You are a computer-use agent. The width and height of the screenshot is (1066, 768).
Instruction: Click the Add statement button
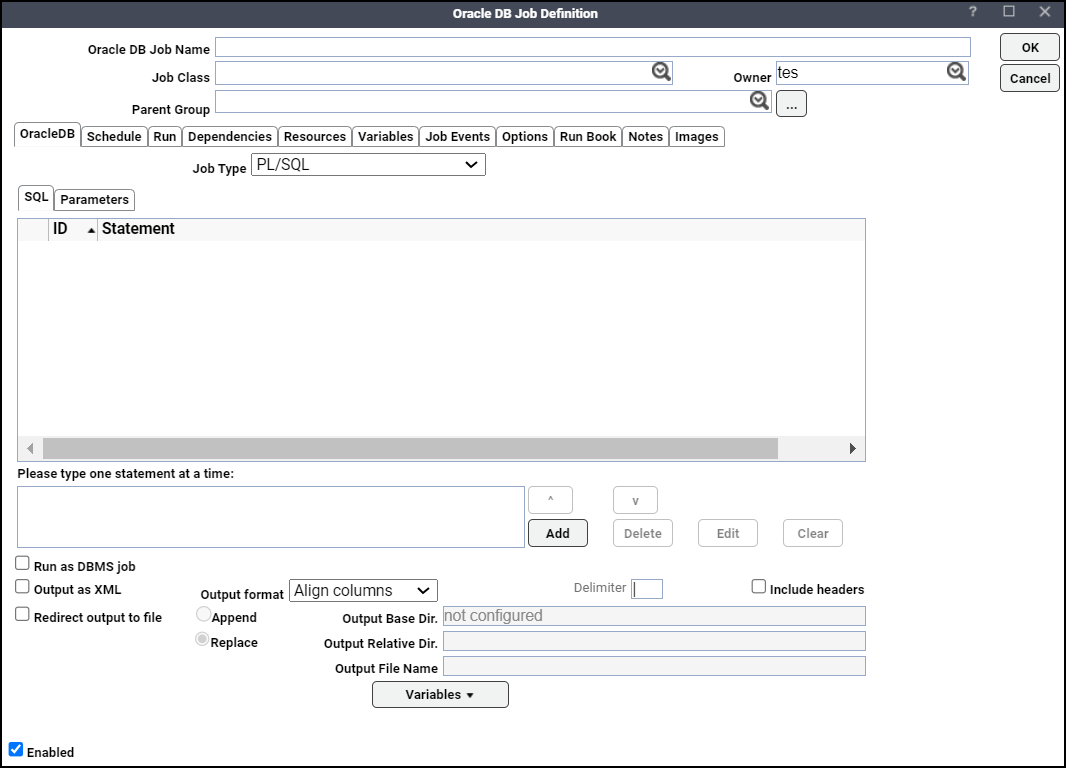pyautogui.click(x=557, y=534)
